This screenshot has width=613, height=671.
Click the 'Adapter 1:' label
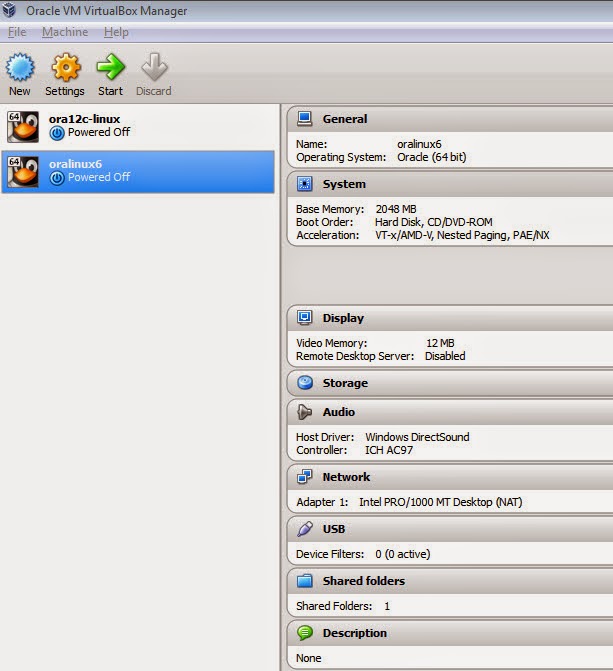coord(322,502)
